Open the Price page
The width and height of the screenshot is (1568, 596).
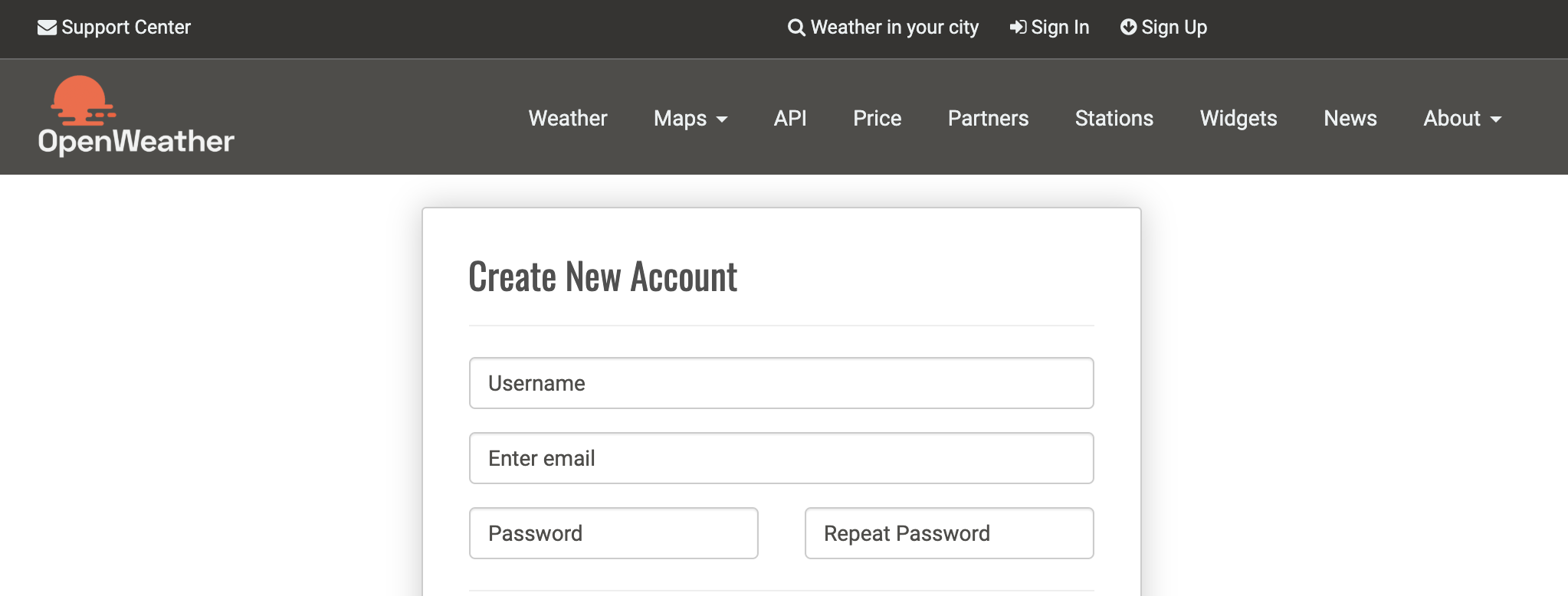[x=877, y=119]
